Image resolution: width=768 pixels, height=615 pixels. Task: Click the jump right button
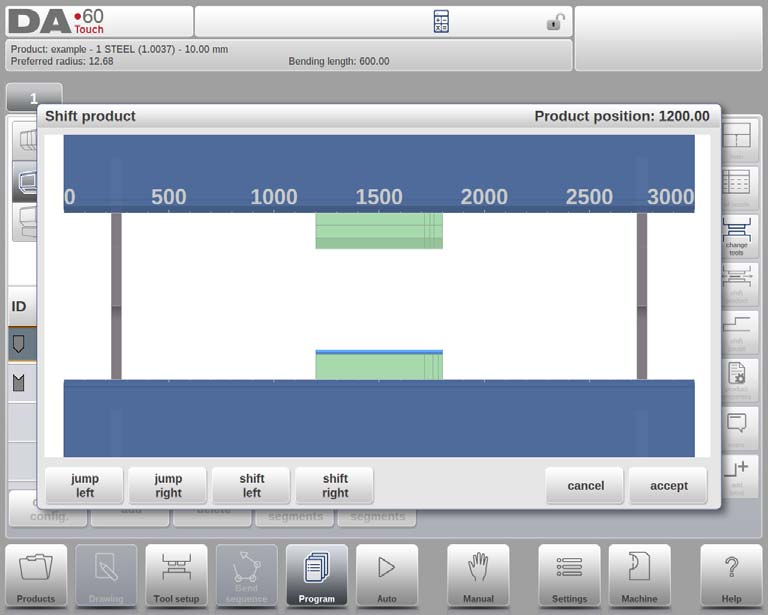pos(168,485)
